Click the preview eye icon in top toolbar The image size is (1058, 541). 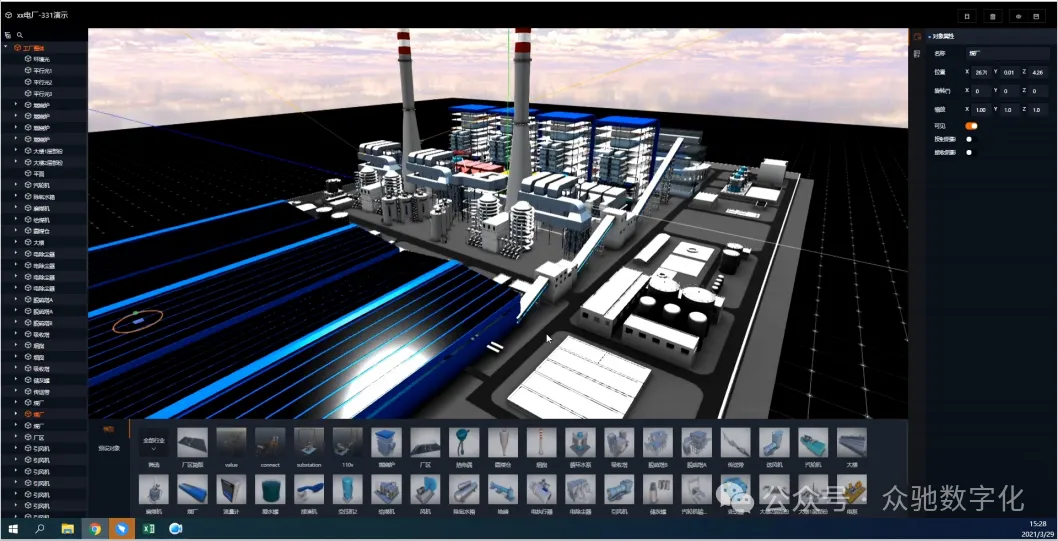pyautogui.click(x=1018, y=16)
